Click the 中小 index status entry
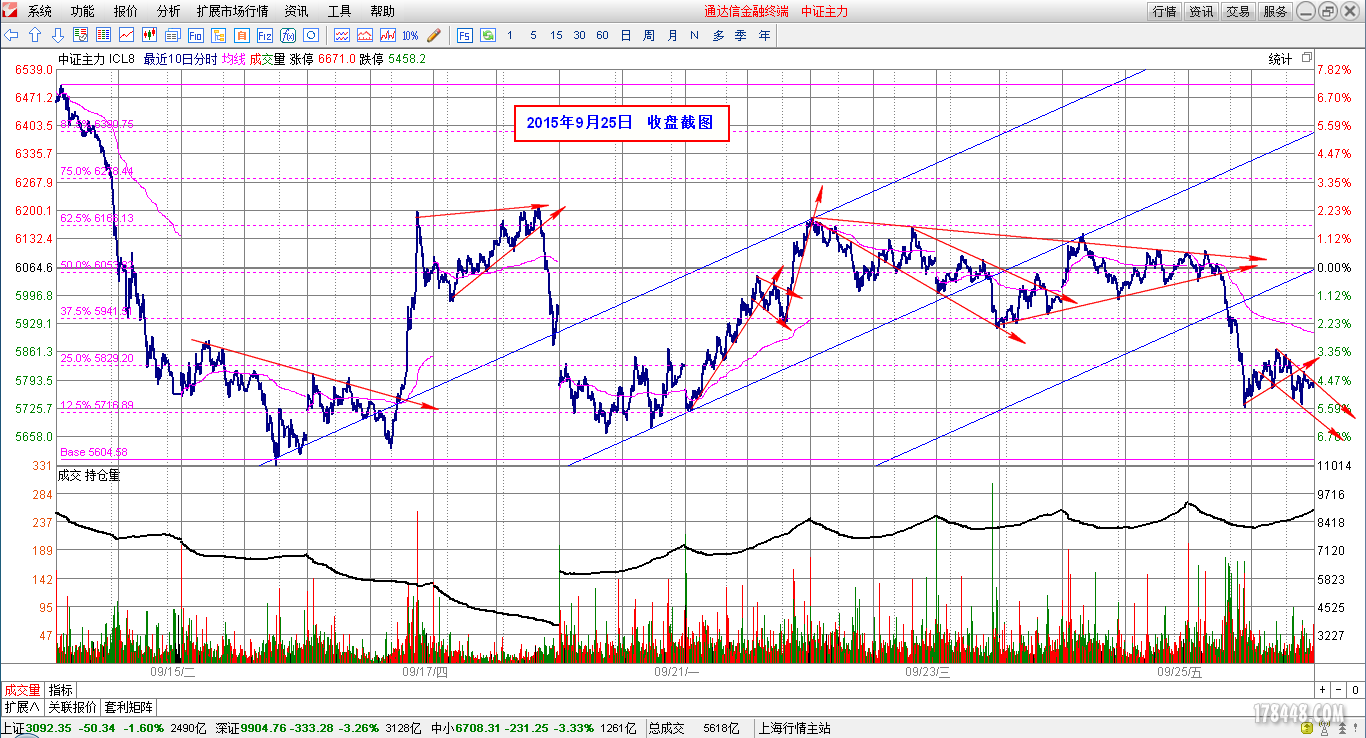This screenshot has width=1366, height=738. point(534,728)
